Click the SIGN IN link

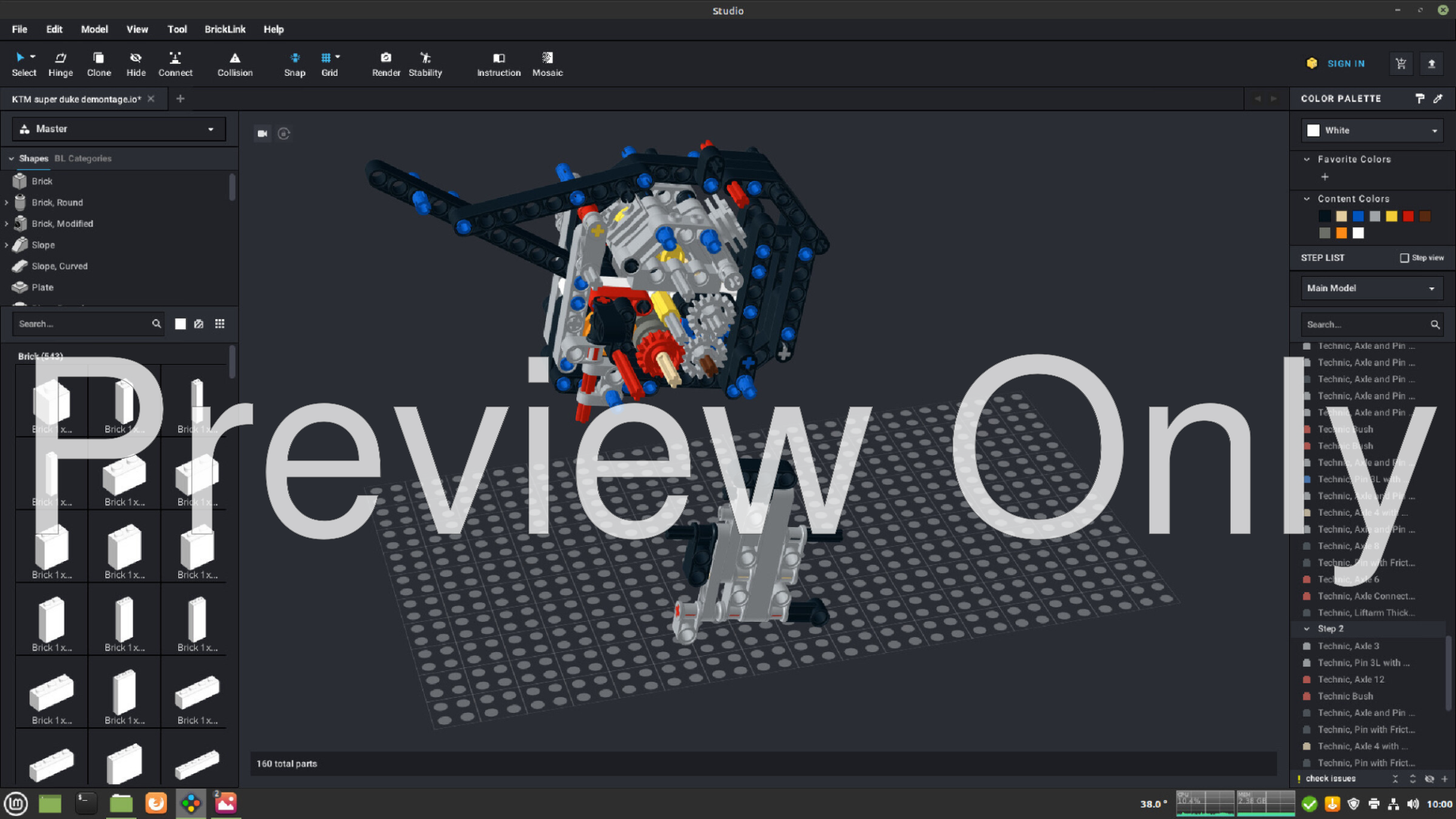point(1345,64)
